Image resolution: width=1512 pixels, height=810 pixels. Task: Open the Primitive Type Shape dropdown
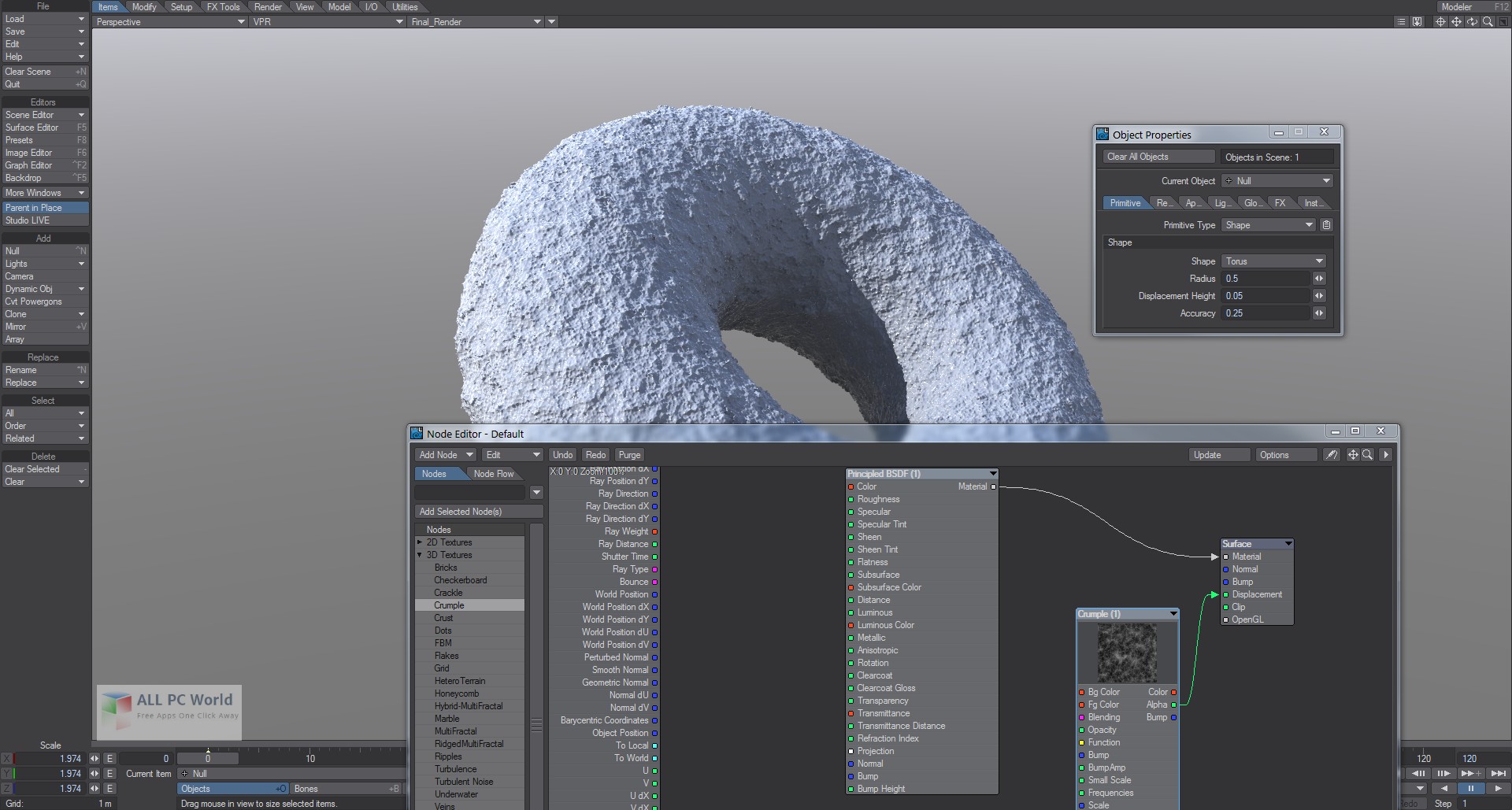pos(1269,225)
